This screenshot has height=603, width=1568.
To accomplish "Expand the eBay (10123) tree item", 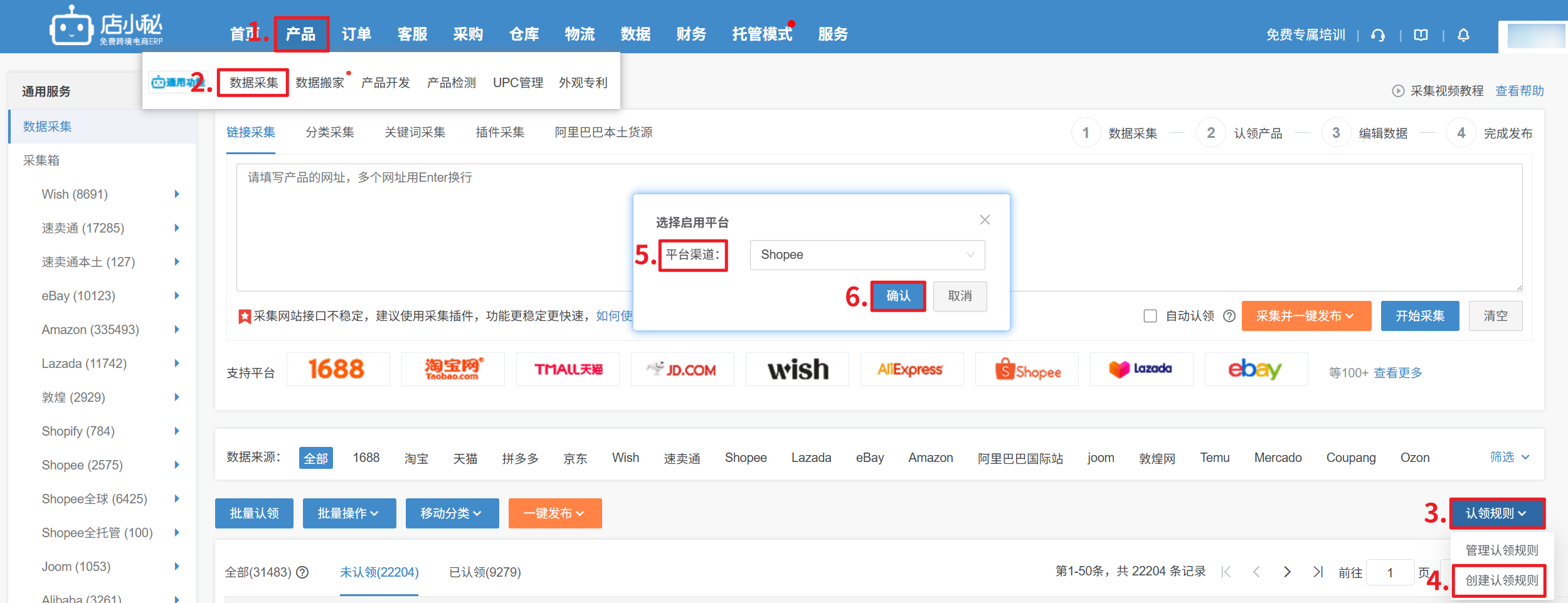I will 177,296.
